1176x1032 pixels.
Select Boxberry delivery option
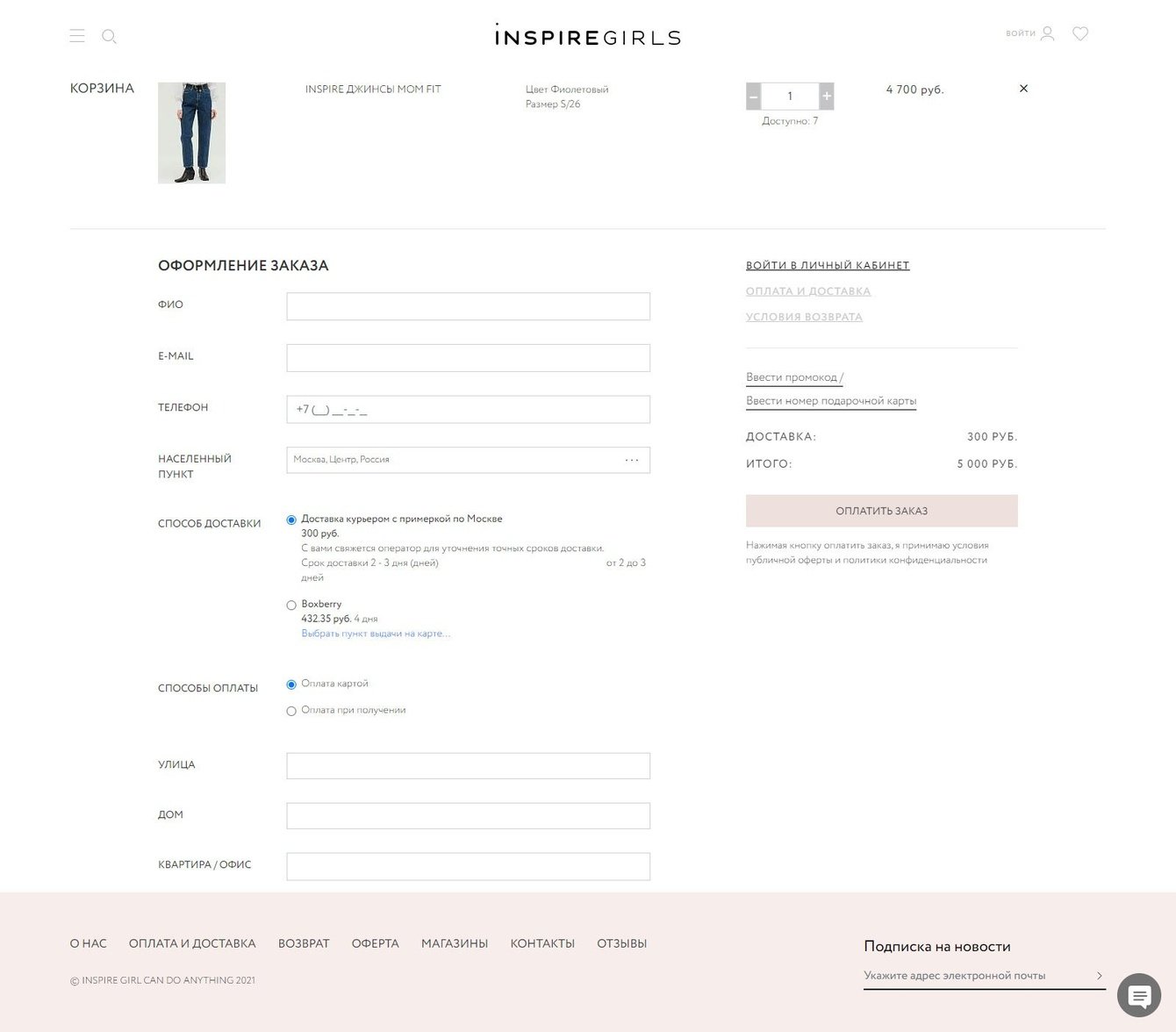(291, 605)
